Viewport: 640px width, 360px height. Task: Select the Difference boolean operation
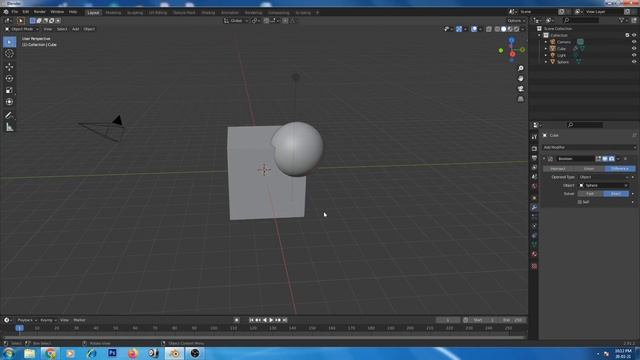click(620, 169)
